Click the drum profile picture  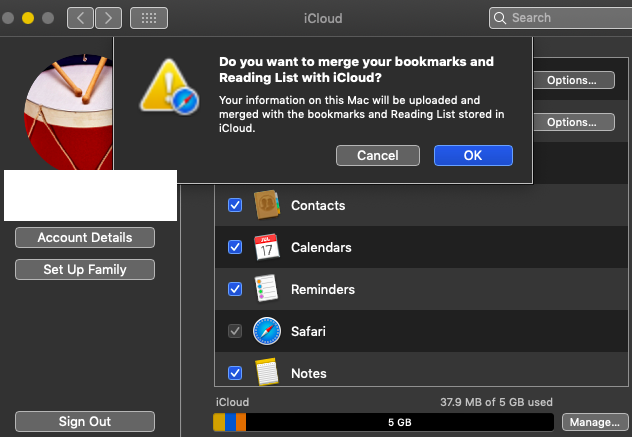[x=69, y=112]
